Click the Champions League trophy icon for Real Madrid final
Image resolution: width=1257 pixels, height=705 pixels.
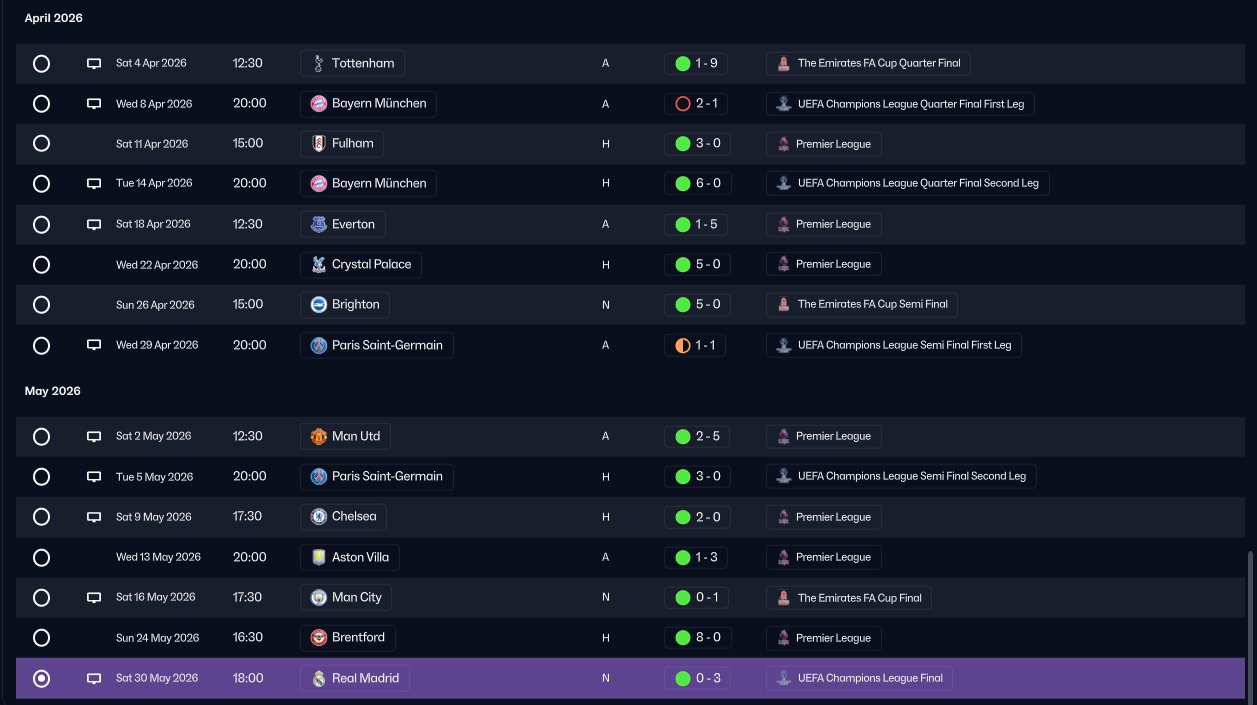[784, 678]
